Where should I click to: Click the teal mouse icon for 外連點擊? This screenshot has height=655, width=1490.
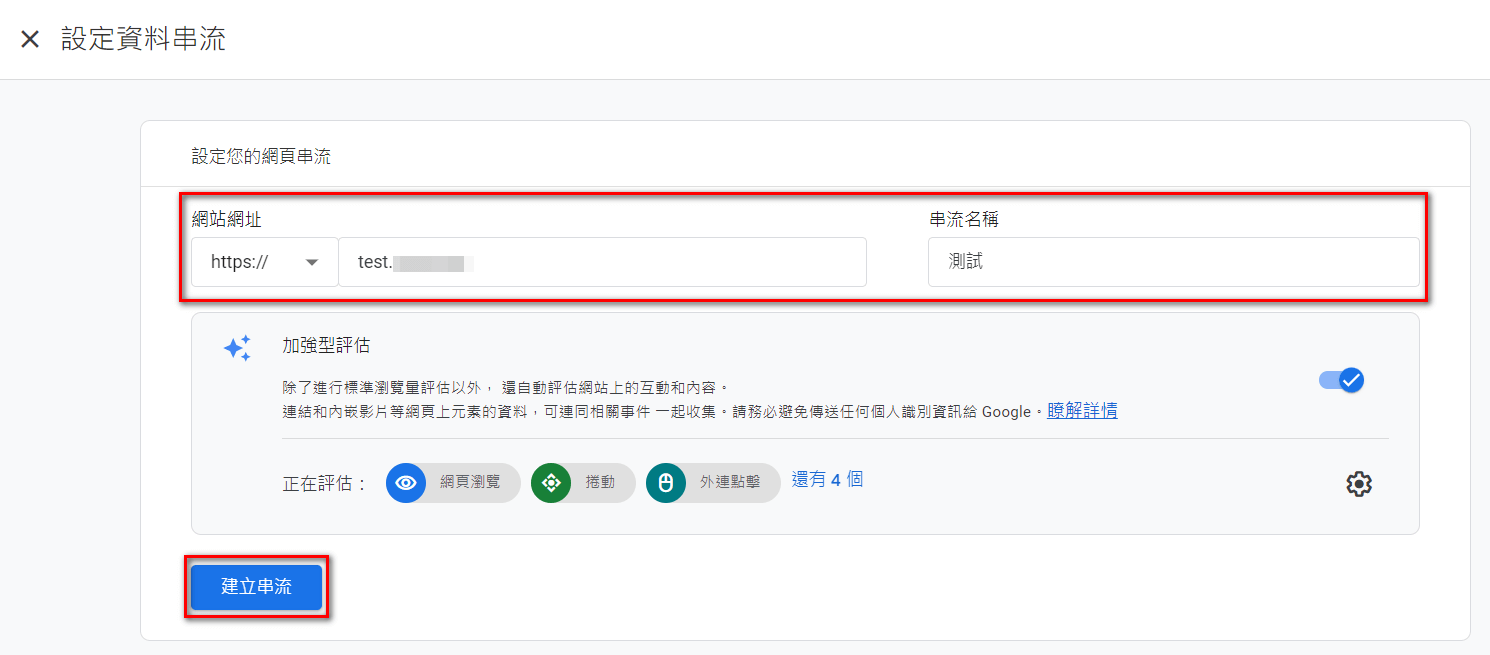pyautogui.click(x=666, y=483)
